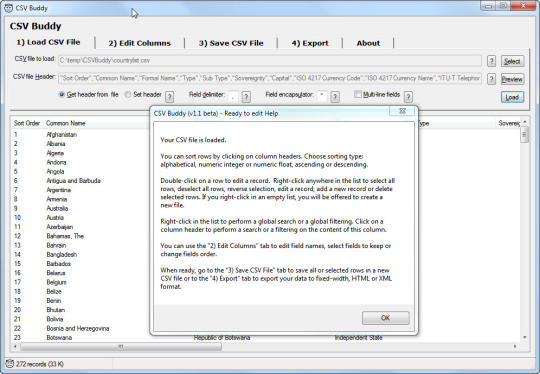Click the list's scroll right arrow
The image size is (540, 374).
point(515,346)
